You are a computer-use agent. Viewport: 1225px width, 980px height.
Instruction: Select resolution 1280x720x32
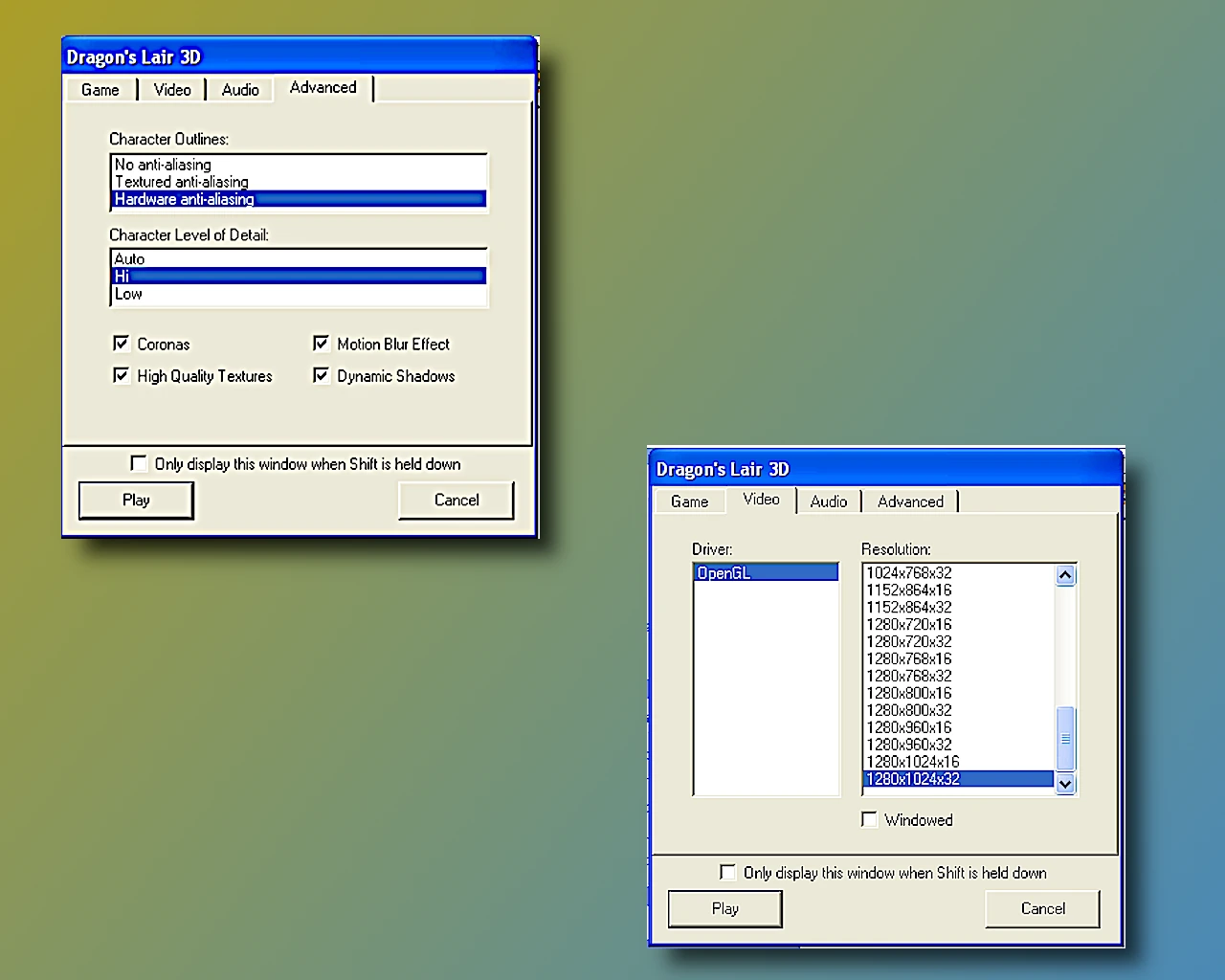(959, 641)
